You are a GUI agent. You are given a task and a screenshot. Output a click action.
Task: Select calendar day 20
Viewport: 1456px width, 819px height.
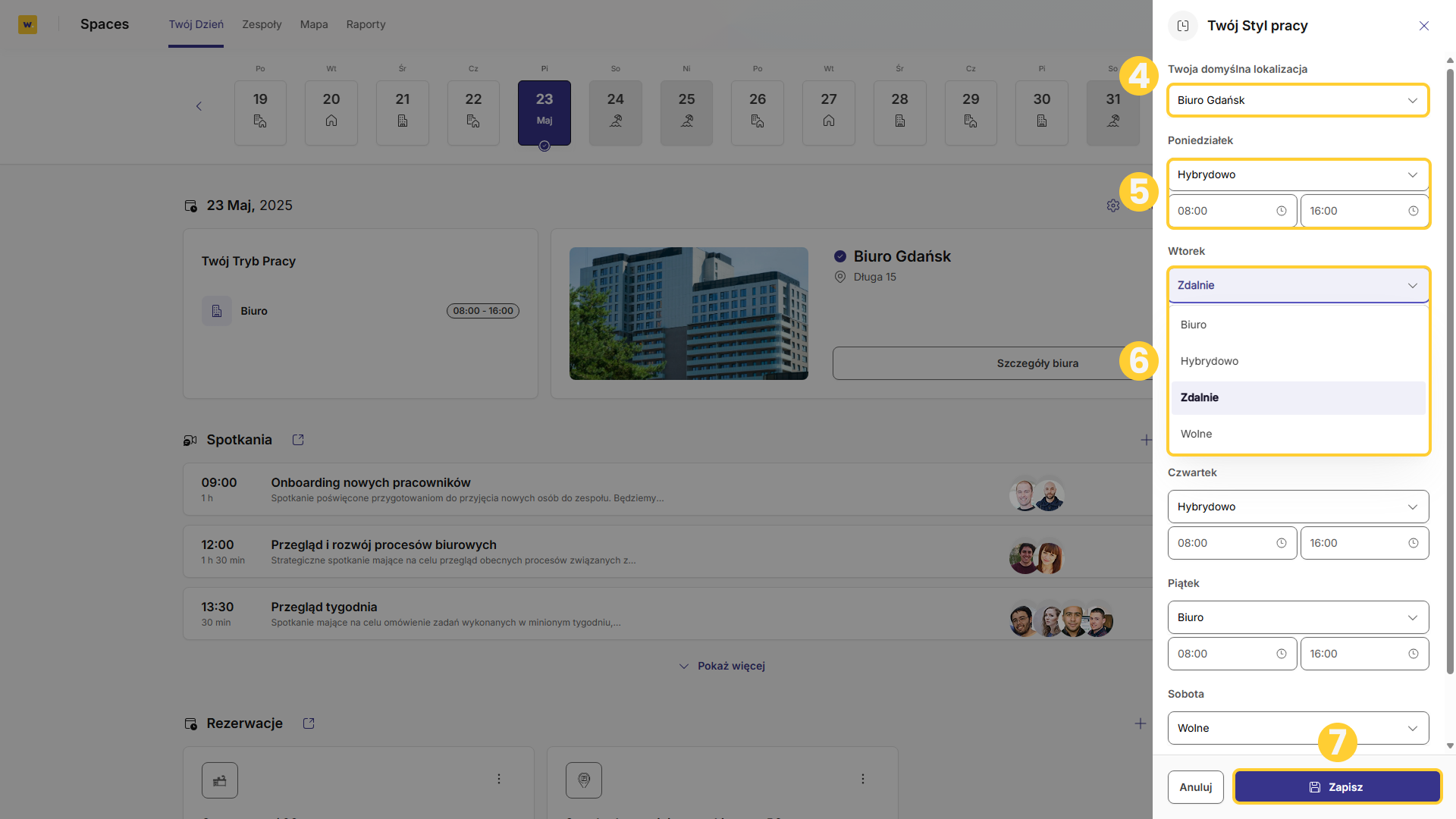coord(331,112)
